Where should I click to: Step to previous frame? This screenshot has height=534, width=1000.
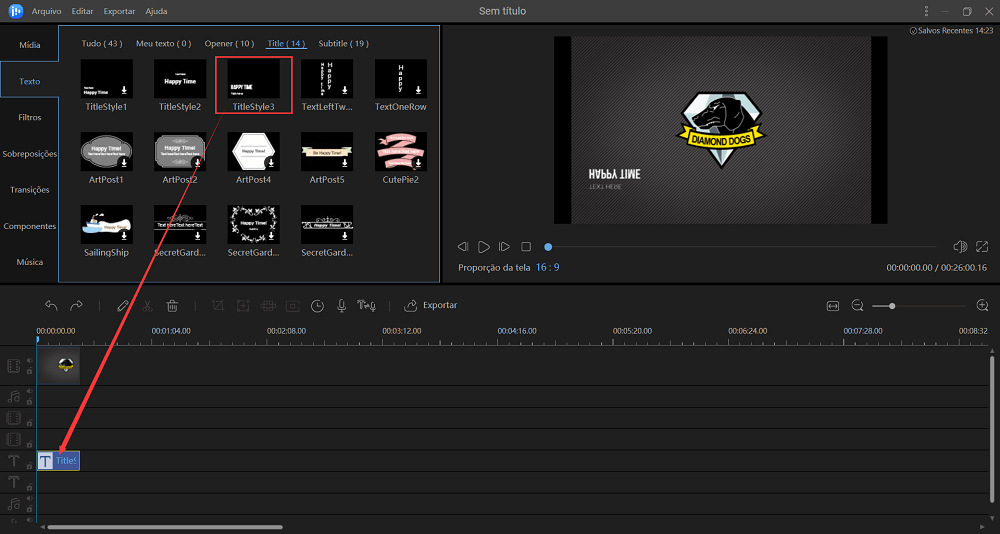(x=464, y=246)
